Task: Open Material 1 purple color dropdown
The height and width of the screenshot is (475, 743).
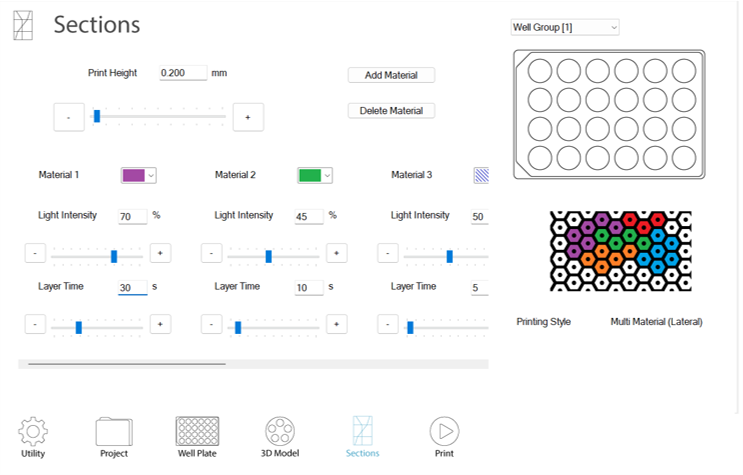Action: [x=139, y=175]
